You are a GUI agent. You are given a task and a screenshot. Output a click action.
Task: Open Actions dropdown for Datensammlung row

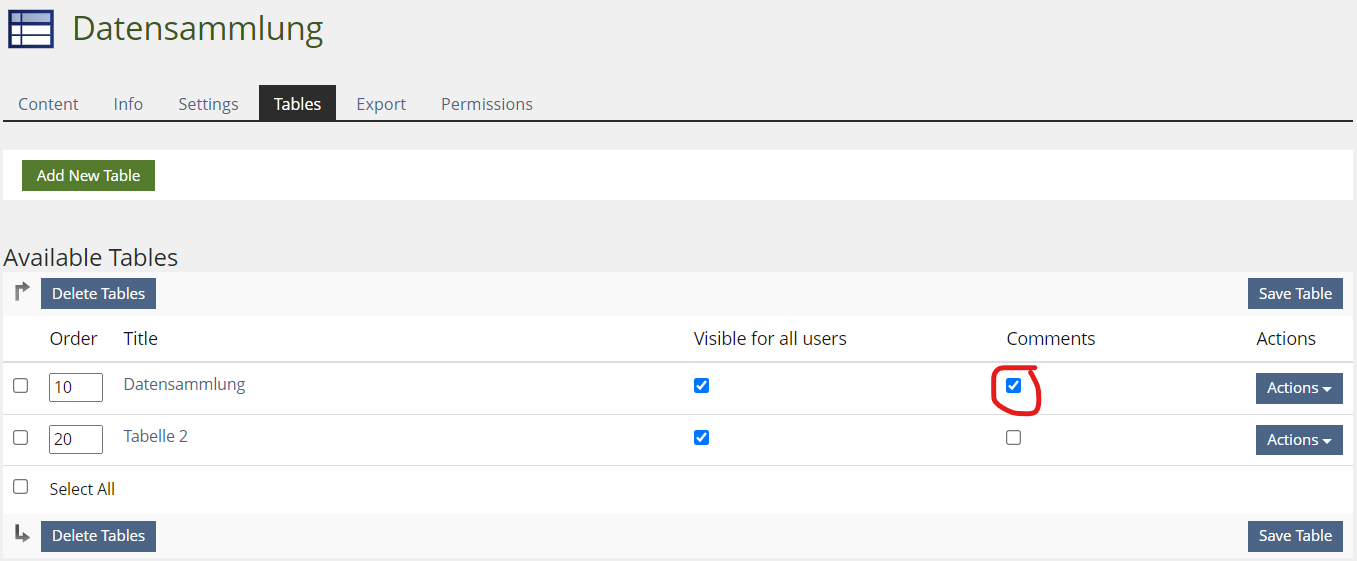click(1298, 388)
